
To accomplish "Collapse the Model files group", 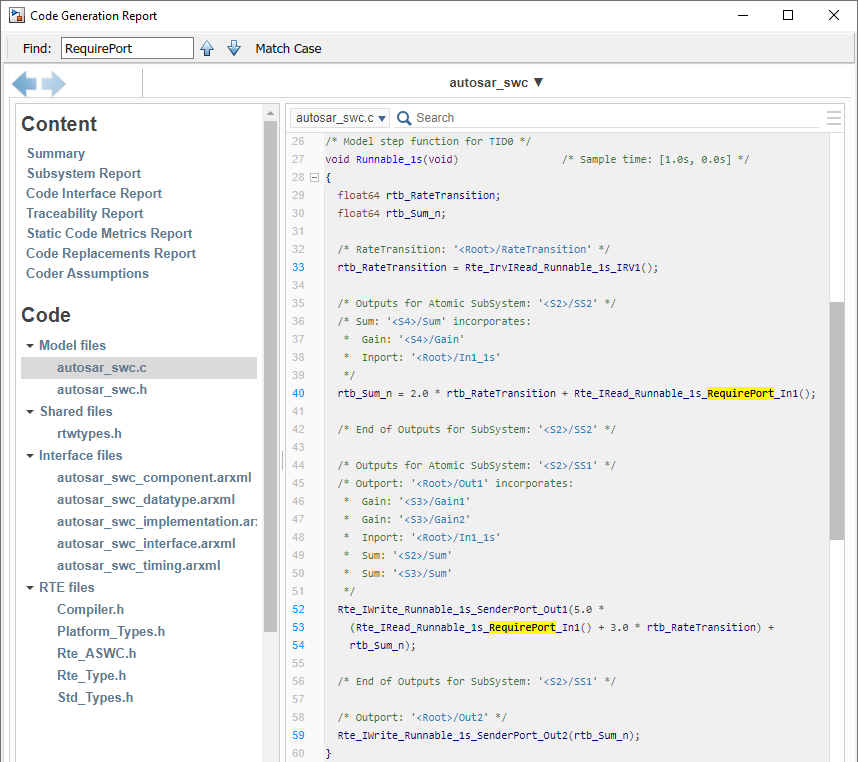I will pyautogui.click(x=30, y=346).
